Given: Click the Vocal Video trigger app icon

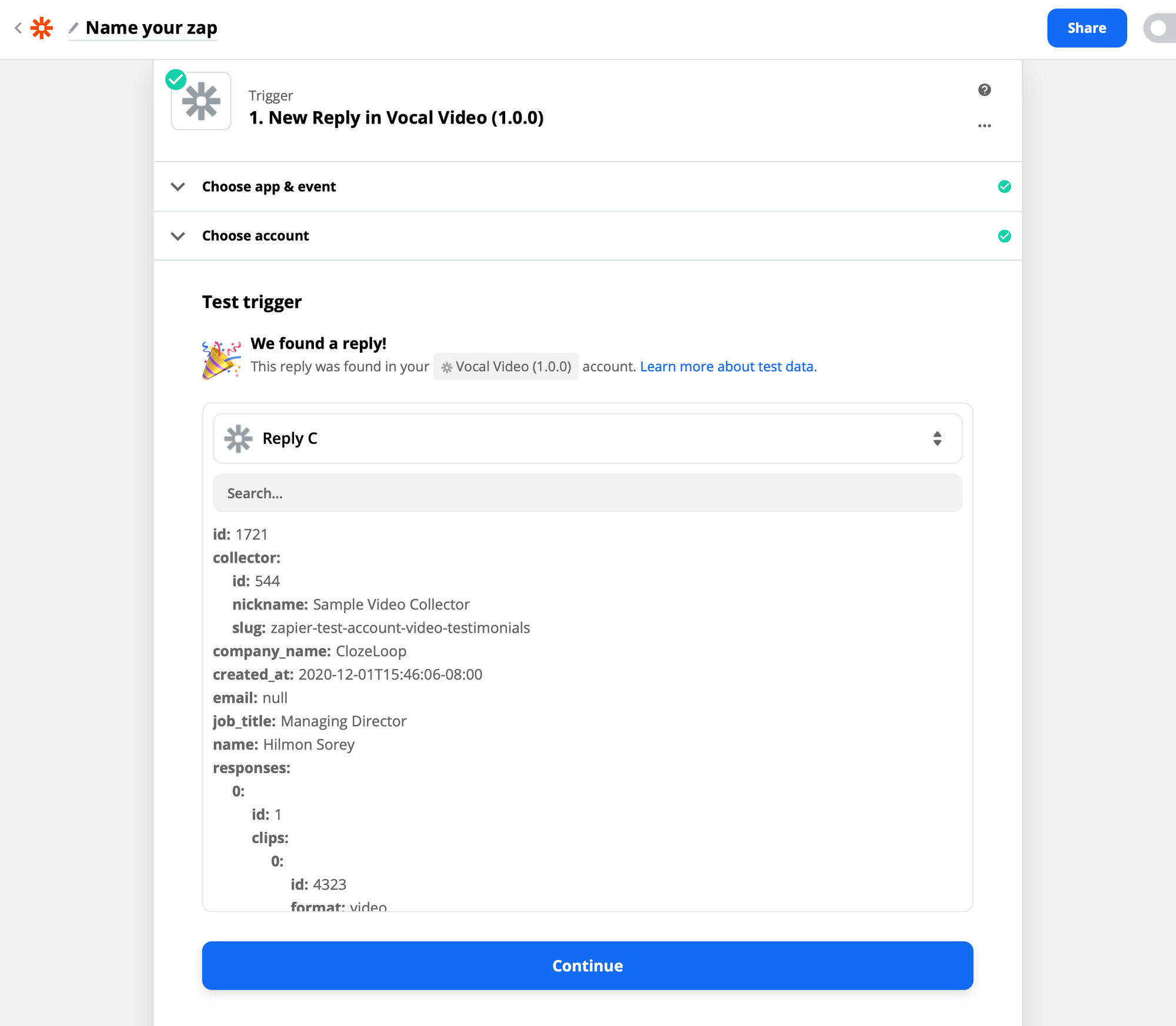Looking at the screenshot, I should click(x=201, y=101).
